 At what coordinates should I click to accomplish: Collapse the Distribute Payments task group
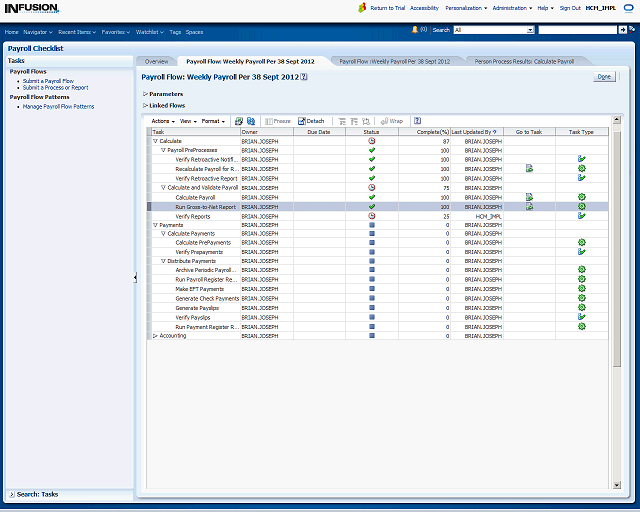[x=163, y=261]
